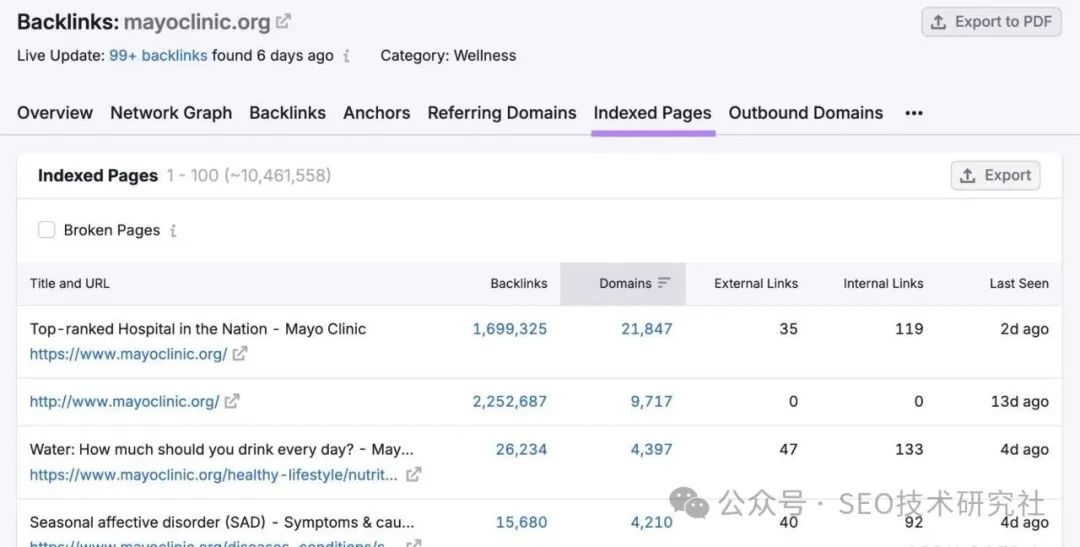
Task: Click Internal Links value 133
Action: (909, 450)
